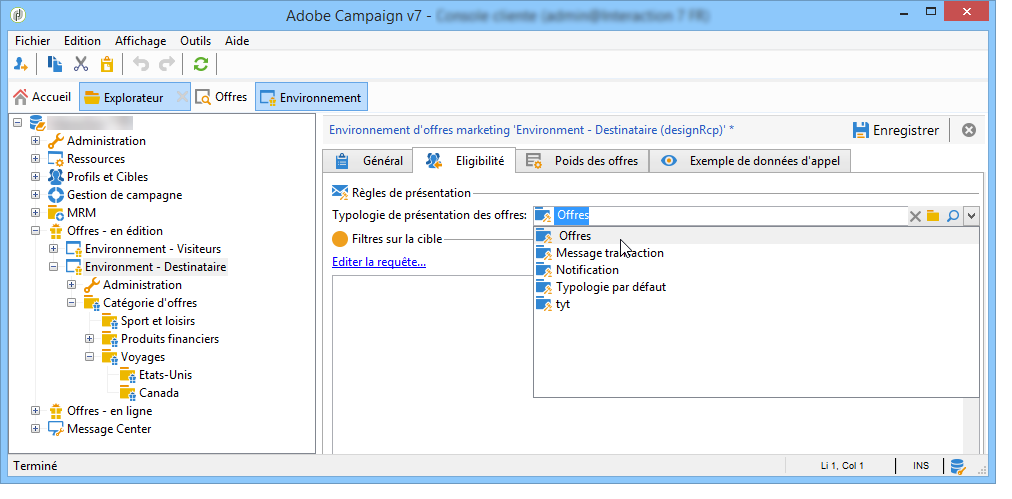This screenshot has width=1012, height=499.
Task: Open the Affichage menu
Action: pos(141,41)
